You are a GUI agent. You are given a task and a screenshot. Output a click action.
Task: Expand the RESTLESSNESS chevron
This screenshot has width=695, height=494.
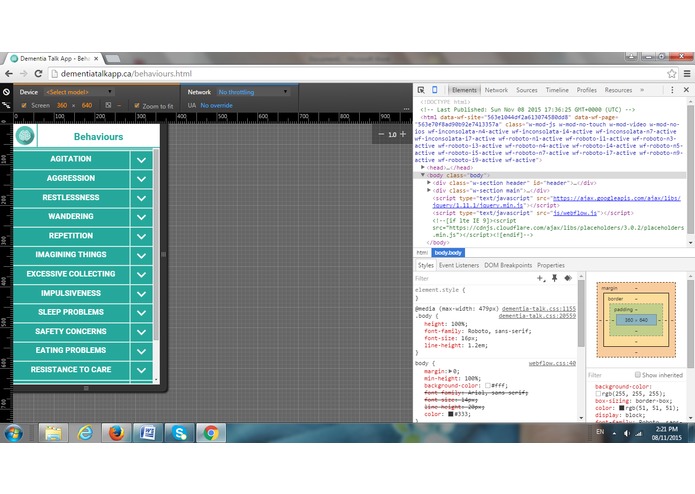[x=141, y=198]
